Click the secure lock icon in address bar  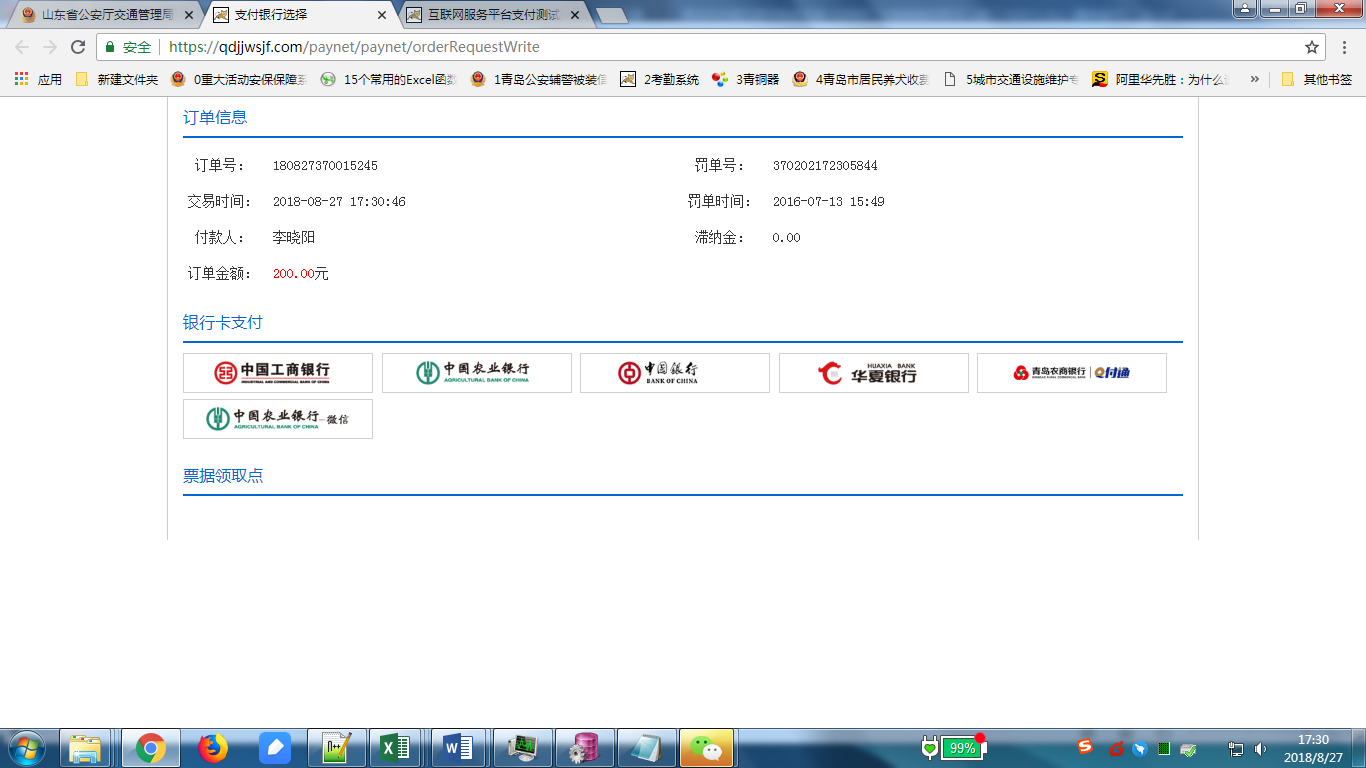tap(106, 46)
